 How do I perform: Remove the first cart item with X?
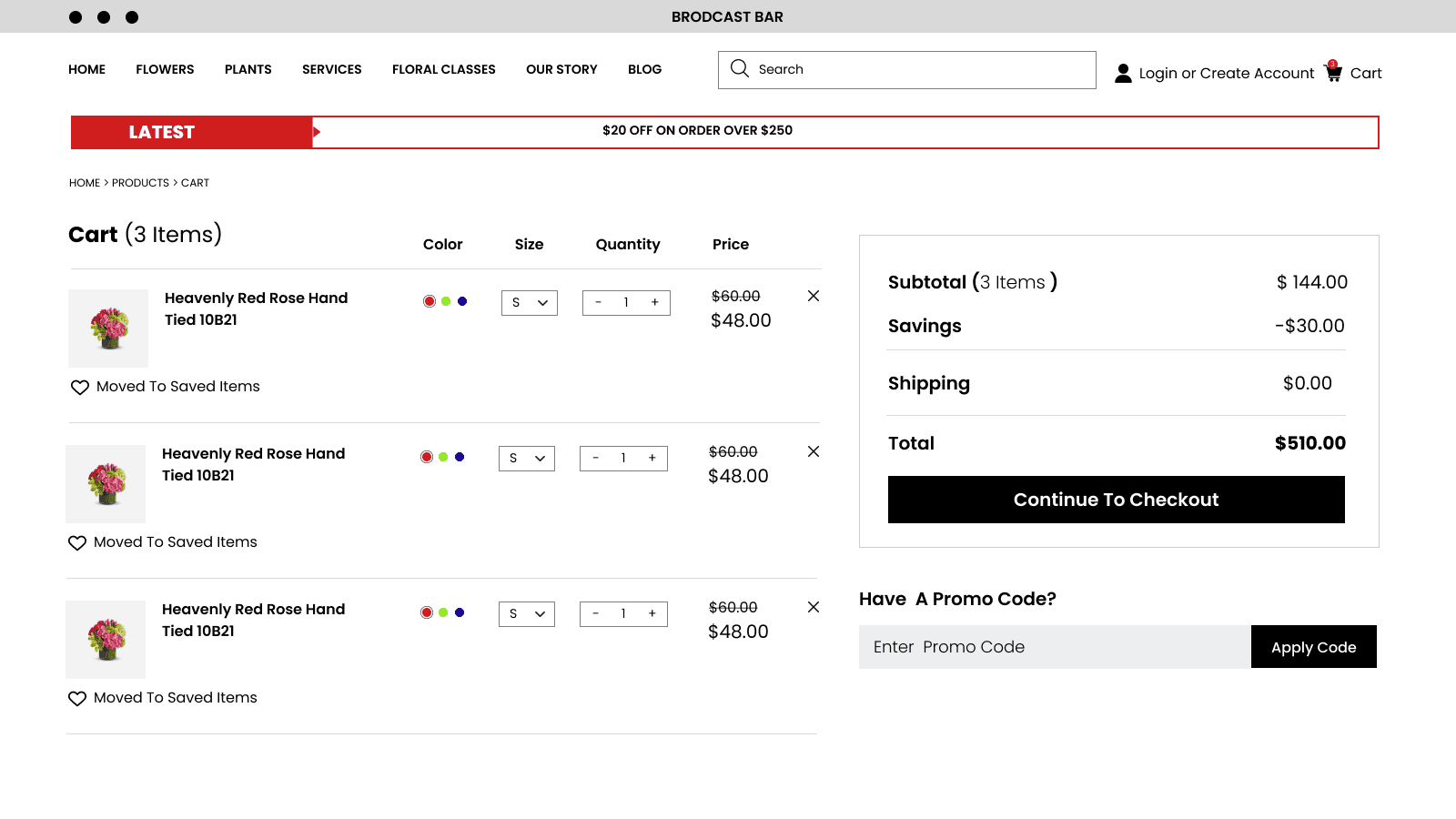click(814, 296)
